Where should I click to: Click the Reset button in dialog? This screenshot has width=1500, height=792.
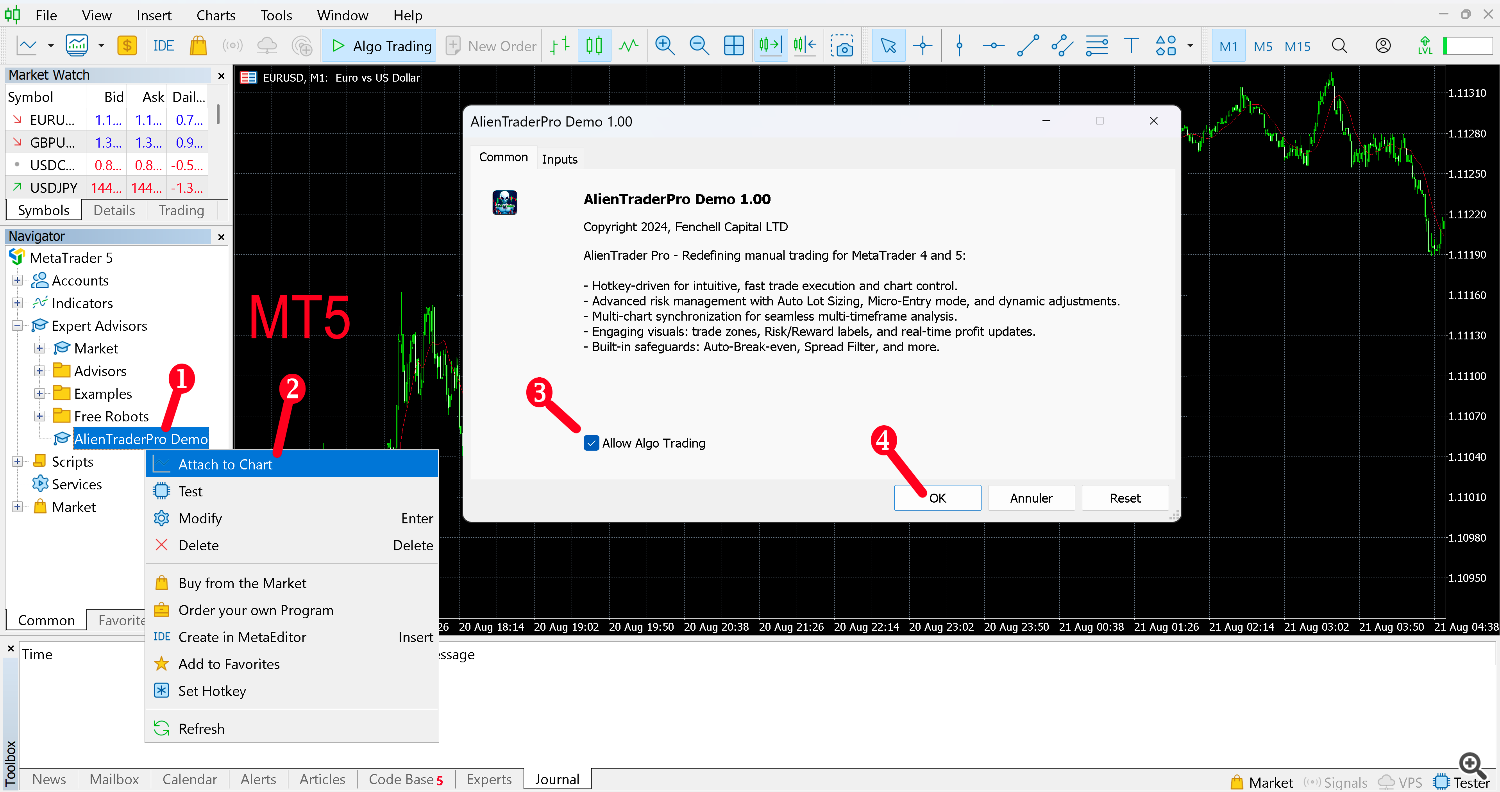point(1125,498)
